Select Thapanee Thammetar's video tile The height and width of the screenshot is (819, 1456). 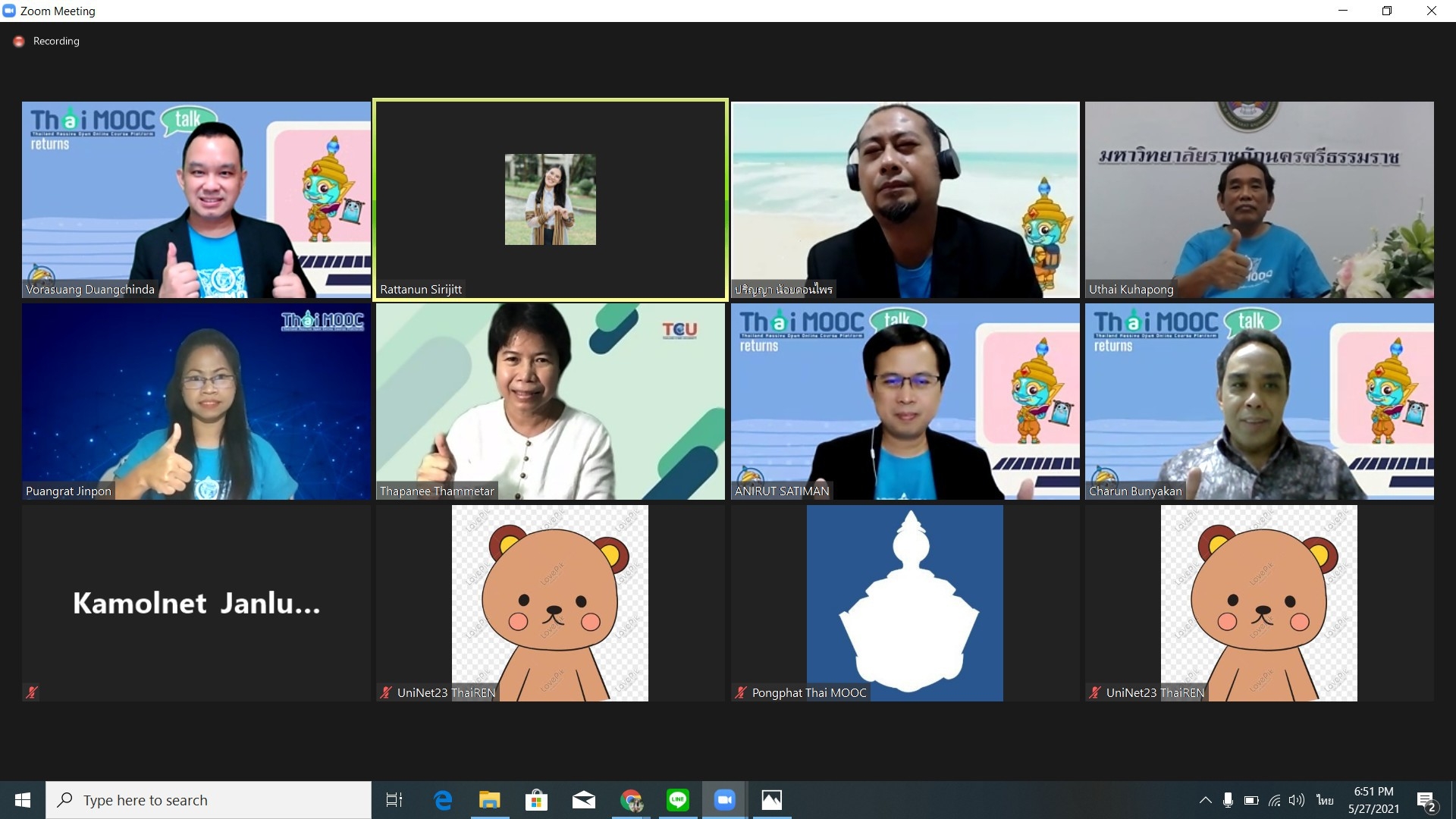pos(551,401)
